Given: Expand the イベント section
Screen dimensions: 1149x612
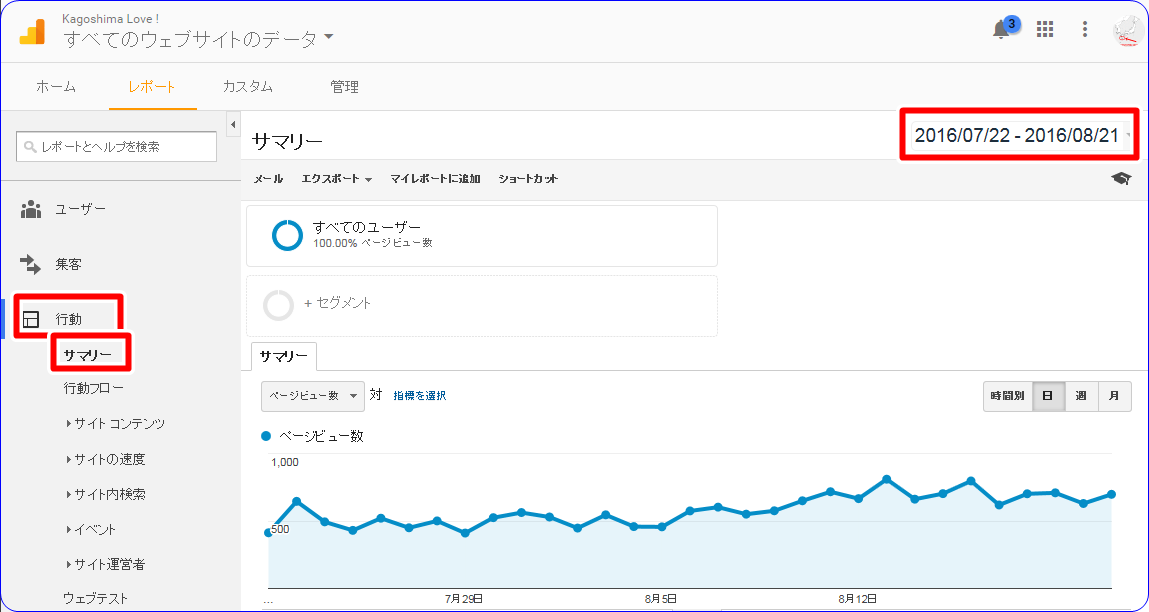Looking at the screenshot, I should pyautogui.click(x=91, y=529).
